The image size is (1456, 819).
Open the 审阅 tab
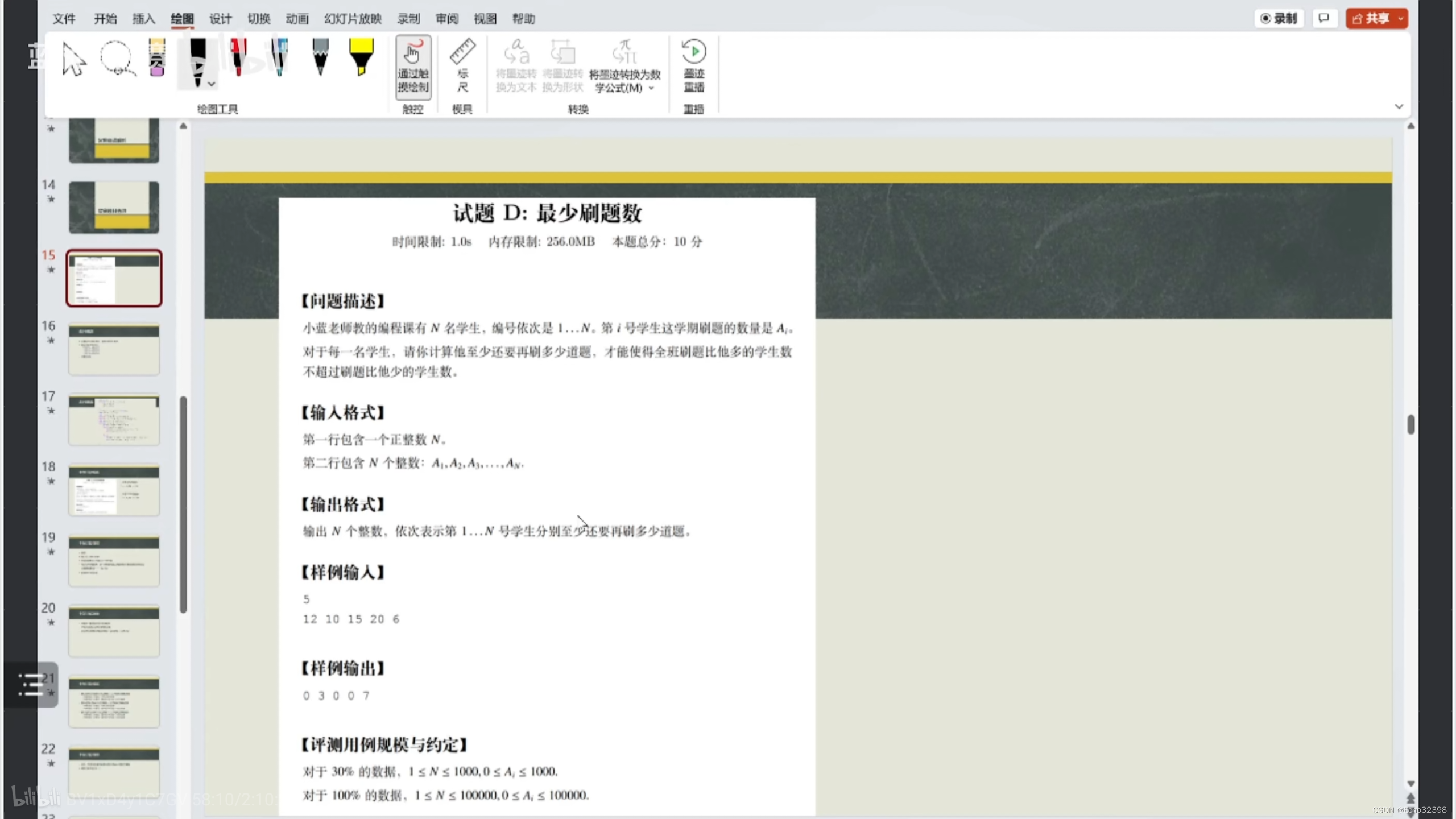click(x=447, y=19)
